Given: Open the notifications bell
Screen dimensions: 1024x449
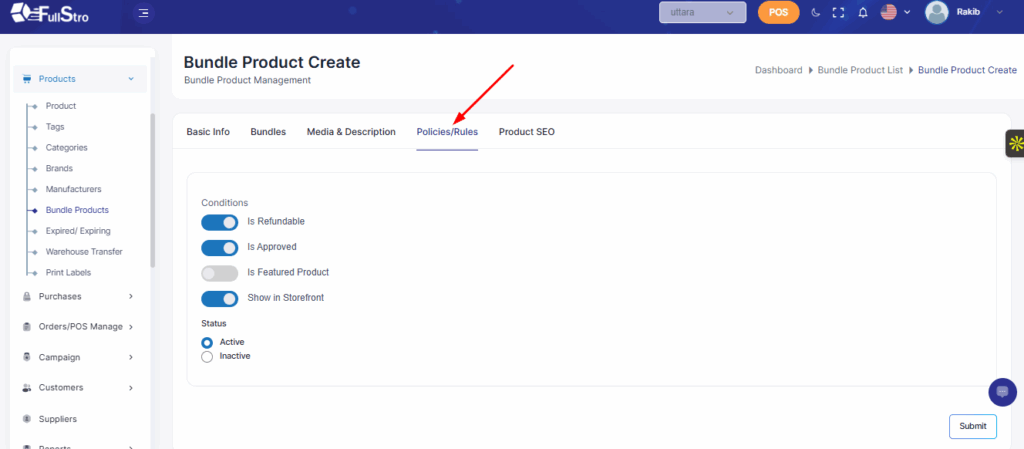Looking at the screenshot, I should (x=862, y=13).
